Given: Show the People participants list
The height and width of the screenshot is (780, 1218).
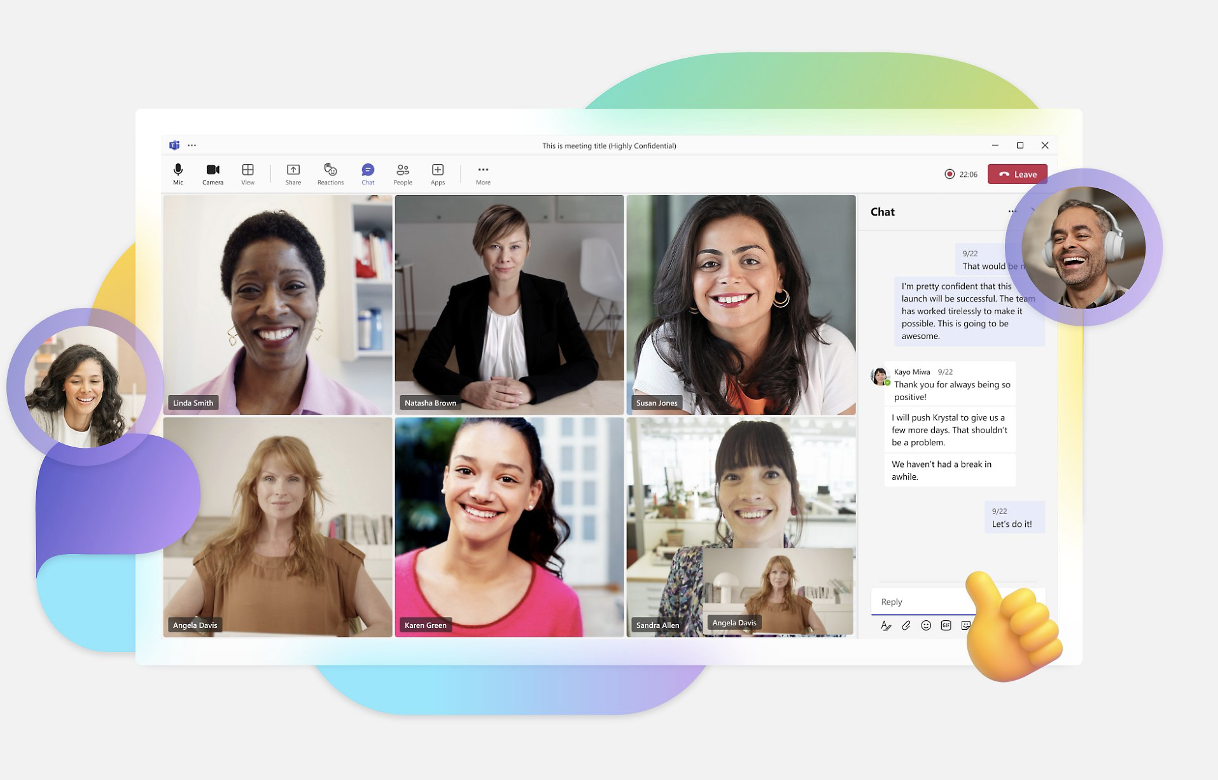Looking at the screenshot, I should (402, 173).
